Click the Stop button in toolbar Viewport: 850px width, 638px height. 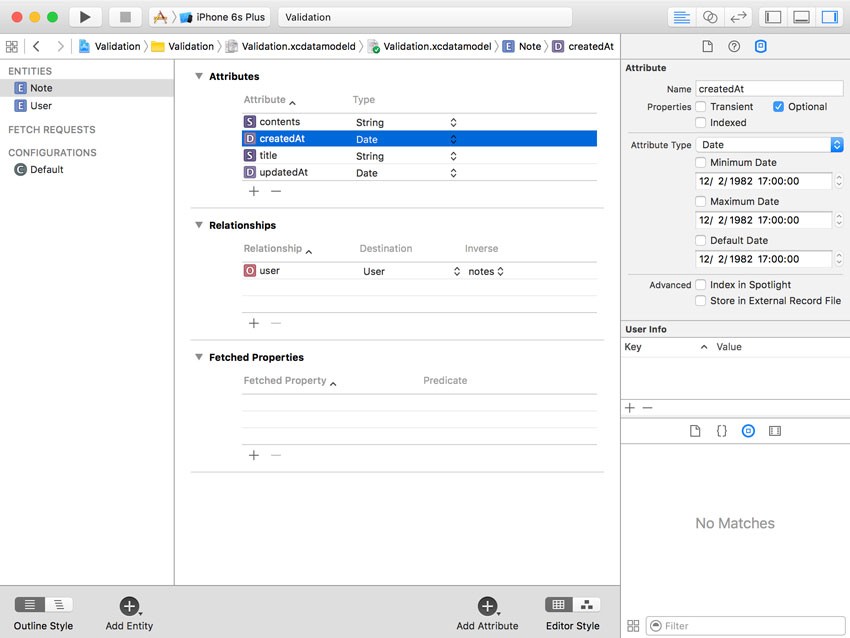pos(125,17)
